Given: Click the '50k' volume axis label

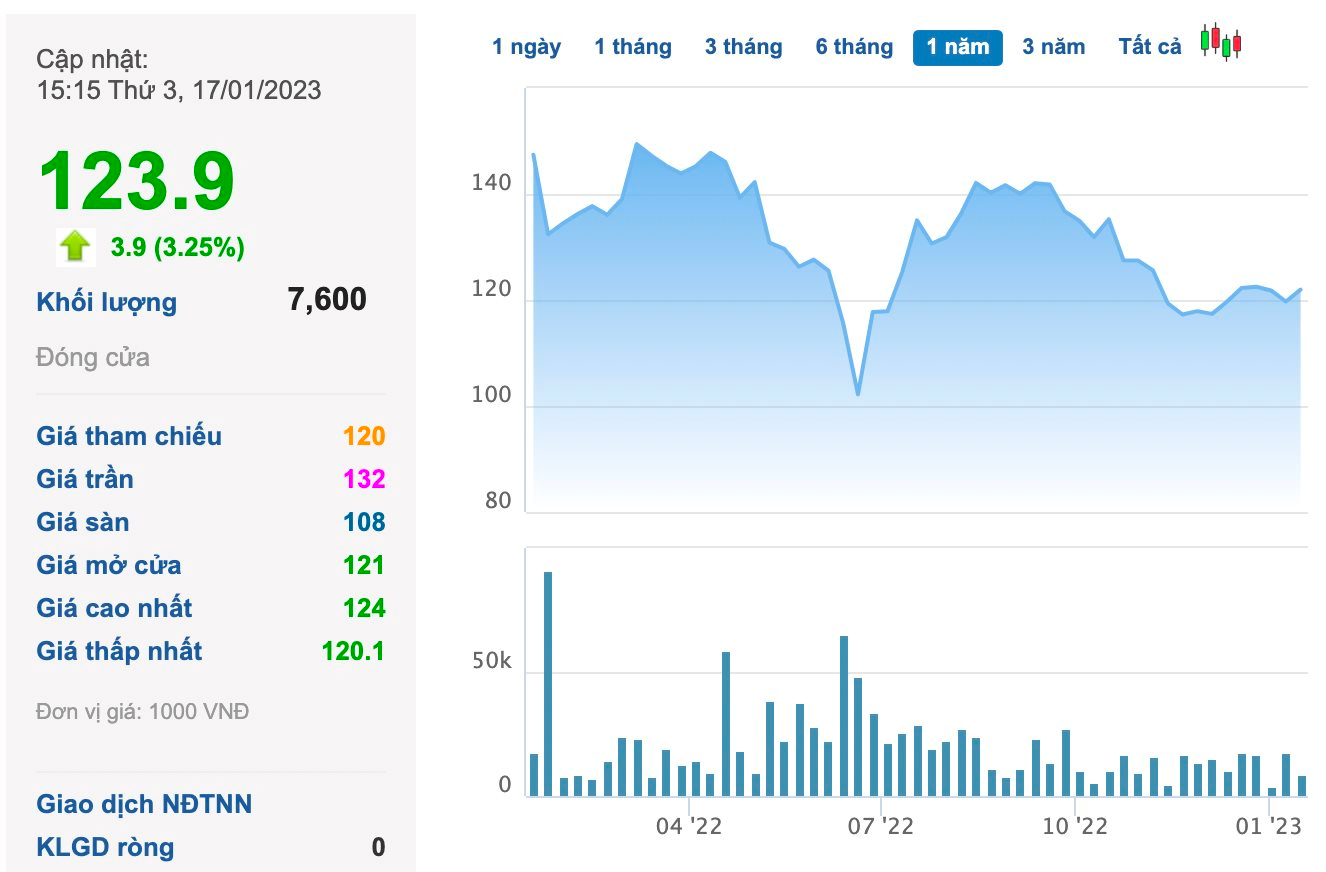Looking at the screenshot, I should (491, 663).
